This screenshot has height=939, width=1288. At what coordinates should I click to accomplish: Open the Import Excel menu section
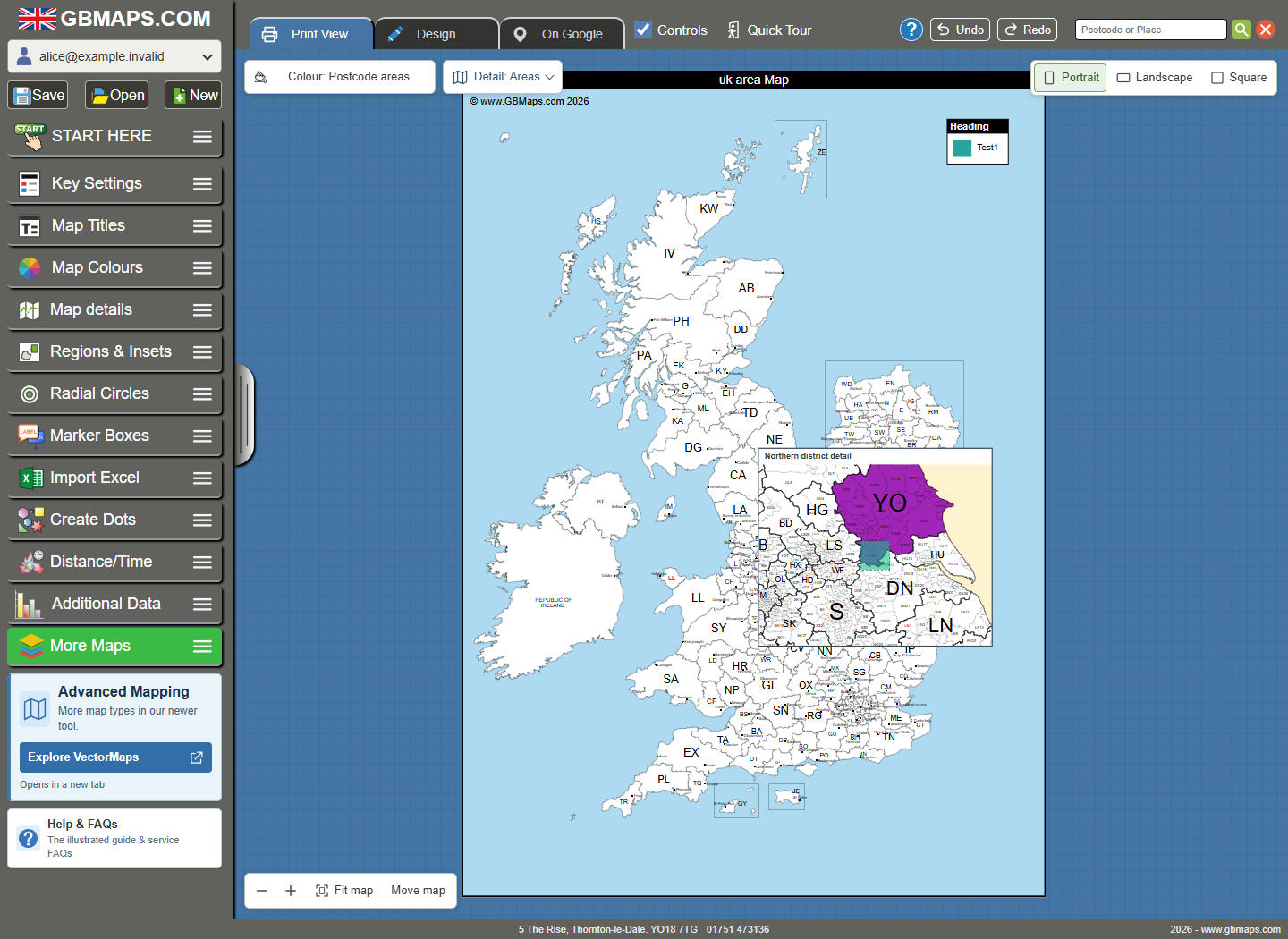point(114,478)
